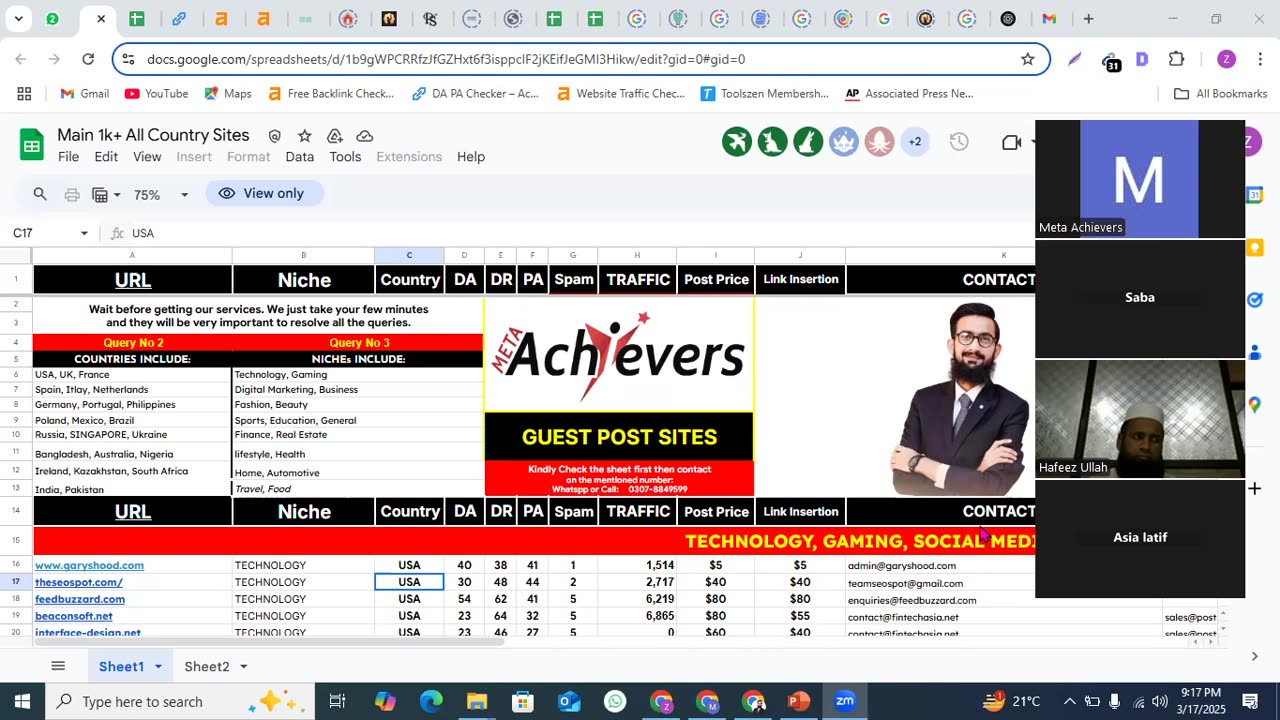The width and height of the screenshot is (1280, 720).
Task: Open the All Bookmarks folder
Action: coord(1220,94)
